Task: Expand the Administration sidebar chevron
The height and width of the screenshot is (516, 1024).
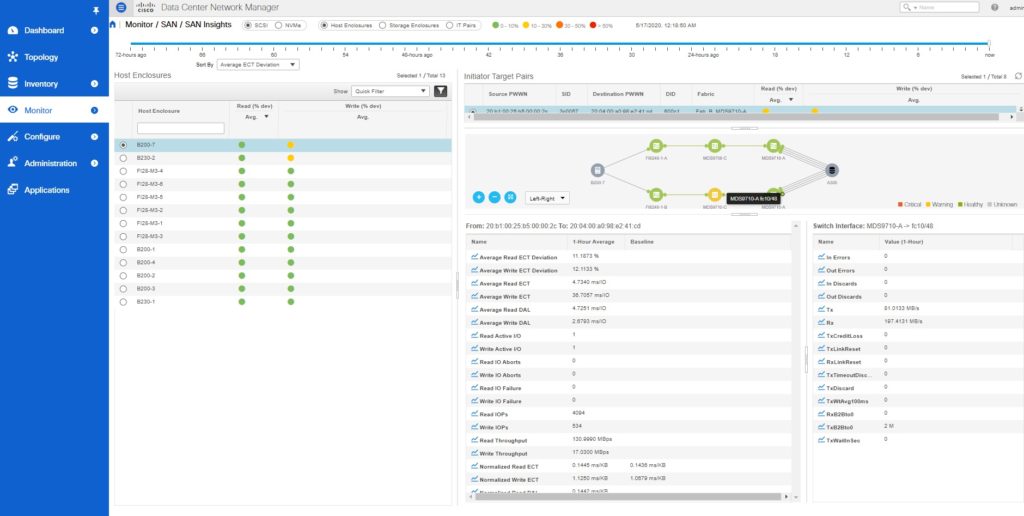Action: 95,163
